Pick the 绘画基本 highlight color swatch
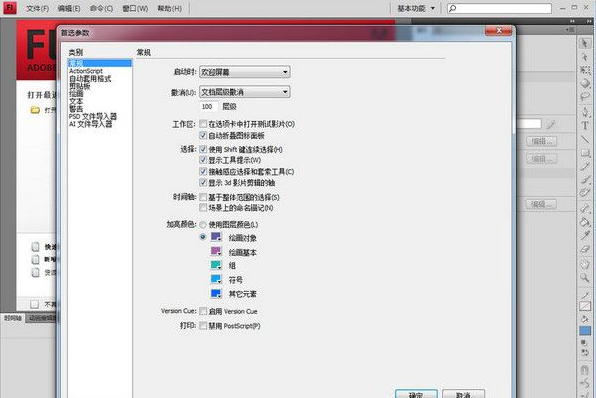Image resolution: width=596 pixels, height=398 pixels. (x=216, y=251)
